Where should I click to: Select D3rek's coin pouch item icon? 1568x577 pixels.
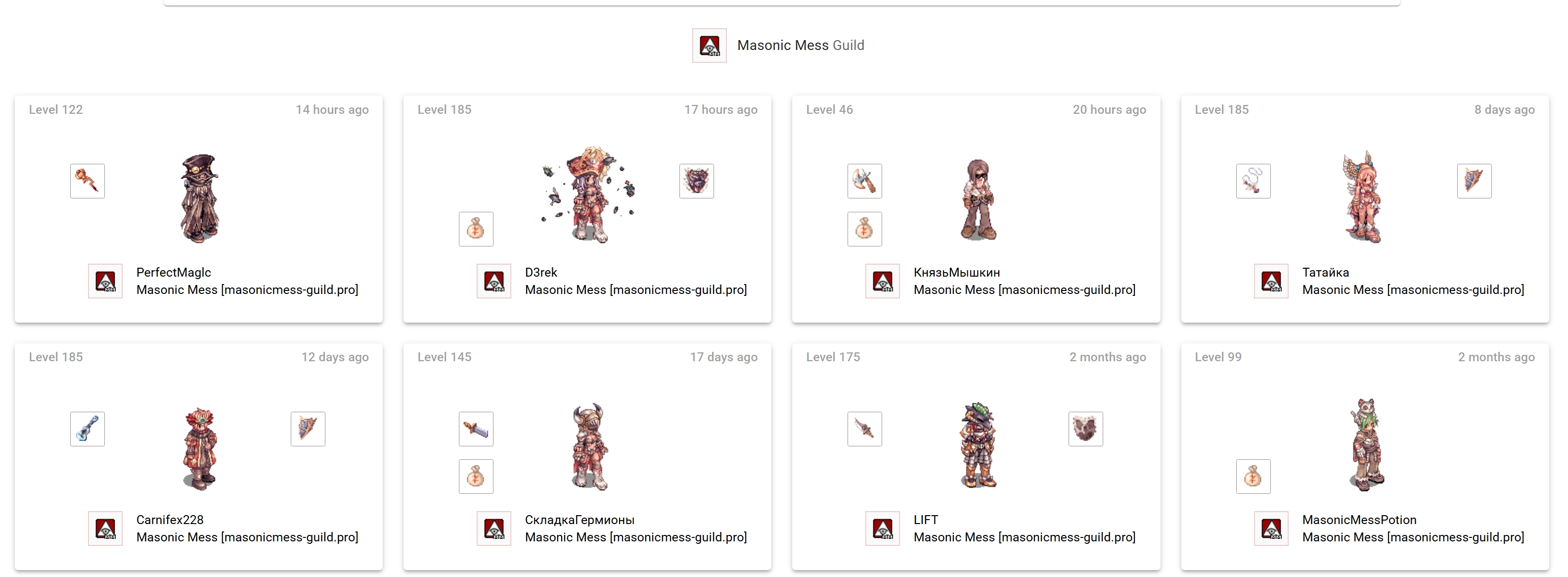(476, 229)
